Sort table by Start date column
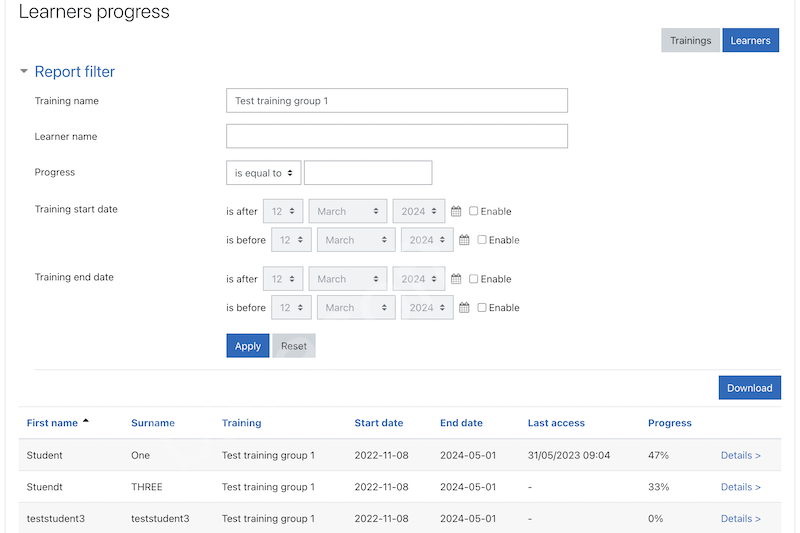 (379, 423)
